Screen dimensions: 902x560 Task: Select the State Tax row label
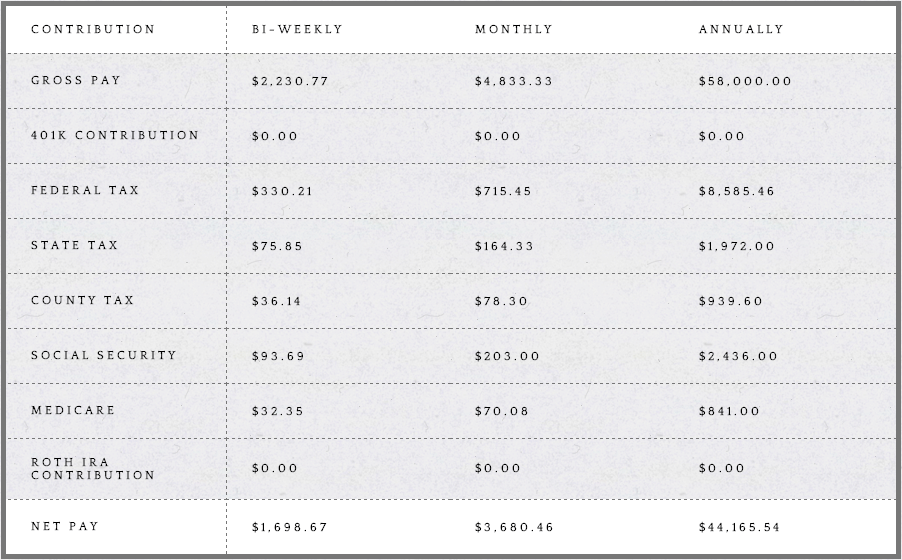[74, 245]
